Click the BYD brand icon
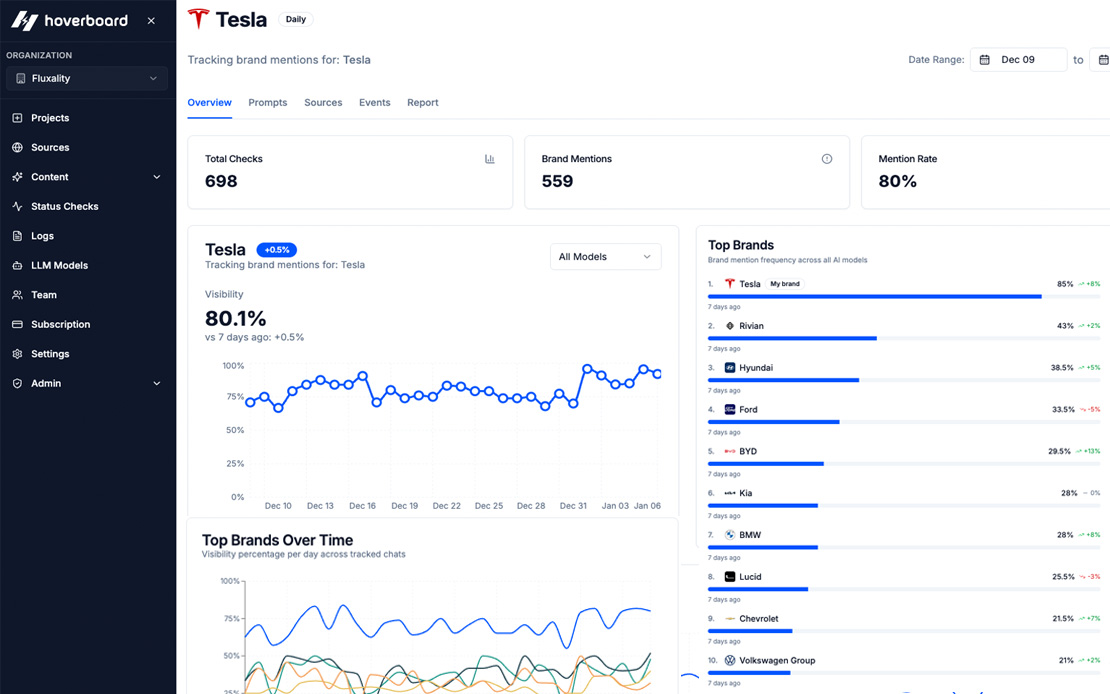 pos(730,451)
